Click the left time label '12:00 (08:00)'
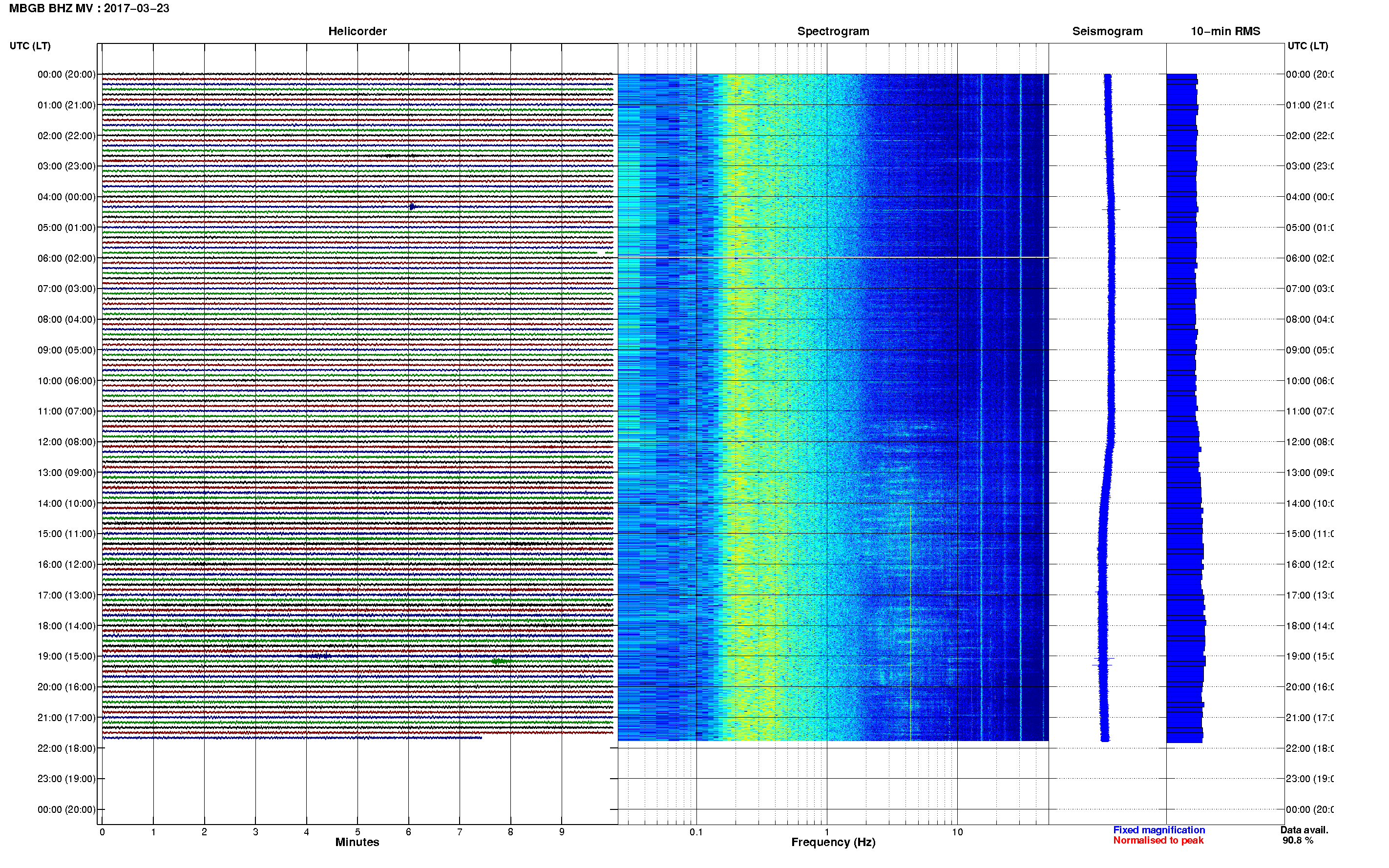1389x868 pixels. pos(66,442)
